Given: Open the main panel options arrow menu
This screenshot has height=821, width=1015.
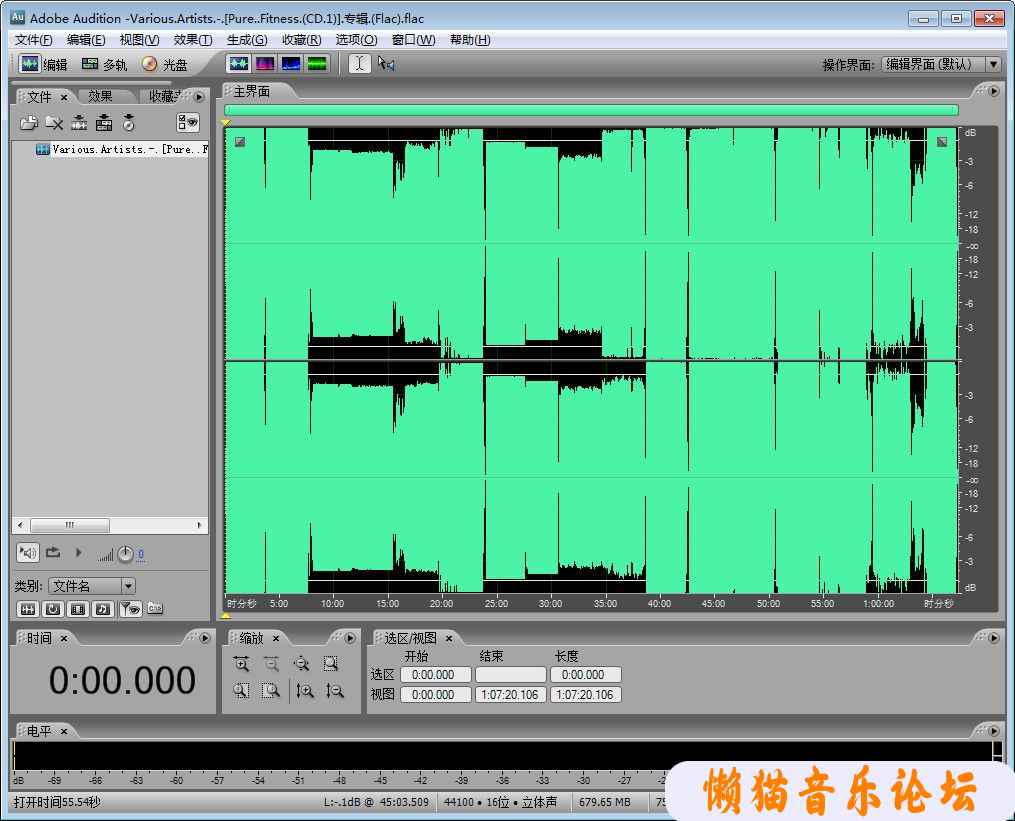Looking at the screenshot, I should pyautogui.click(x=994, y=91).
